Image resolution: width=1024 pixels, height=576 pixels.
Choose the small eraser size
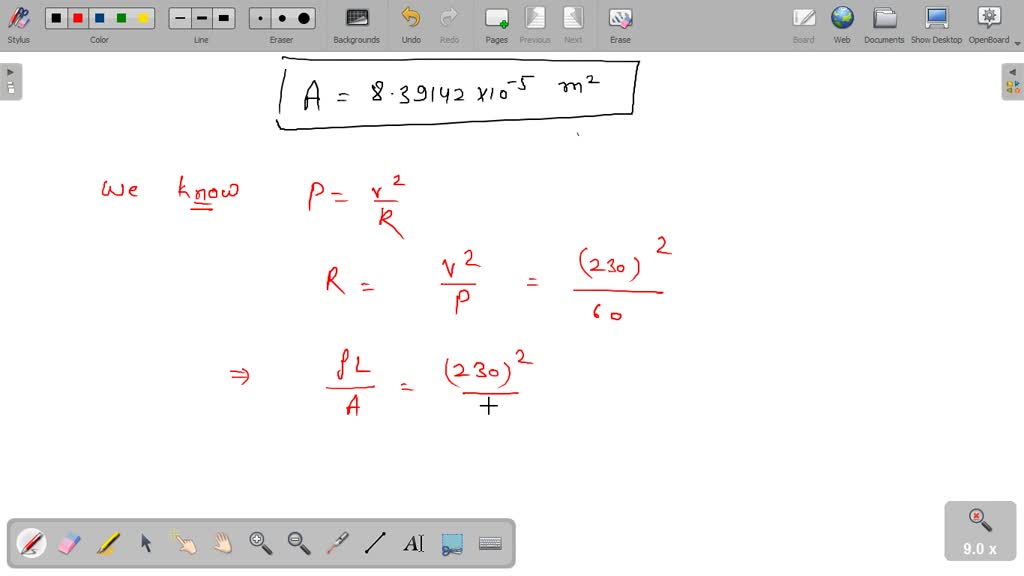tap(261, 18)
